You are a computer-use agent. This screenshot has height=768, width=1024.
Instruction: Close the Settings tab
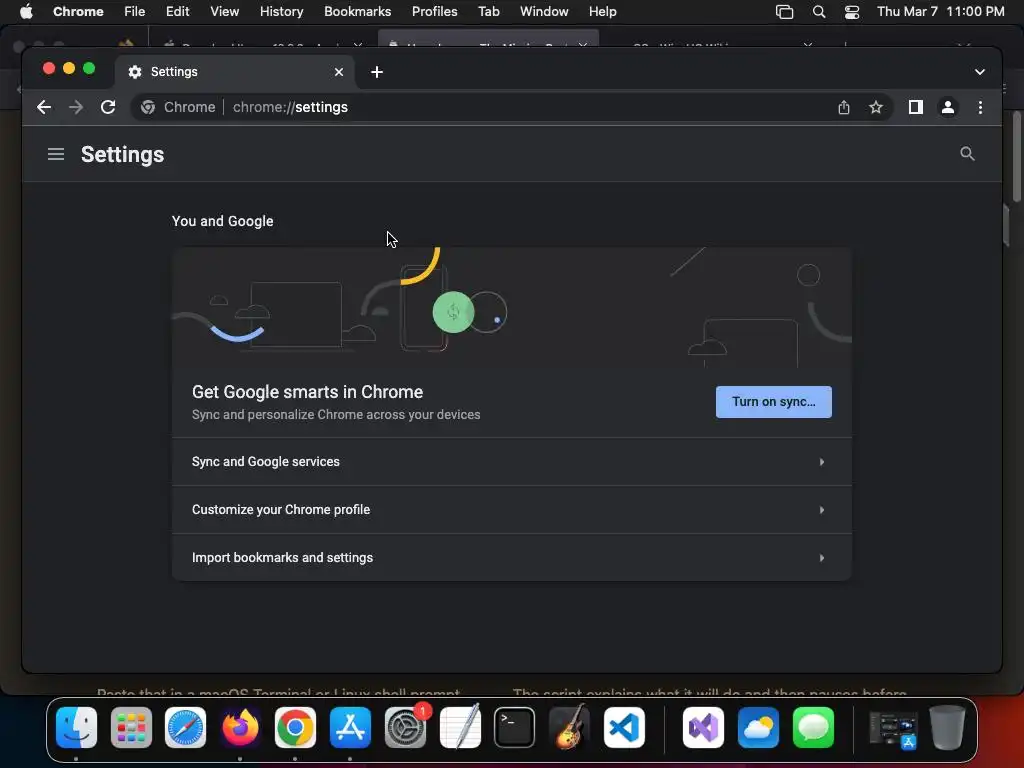pos(339,72)
